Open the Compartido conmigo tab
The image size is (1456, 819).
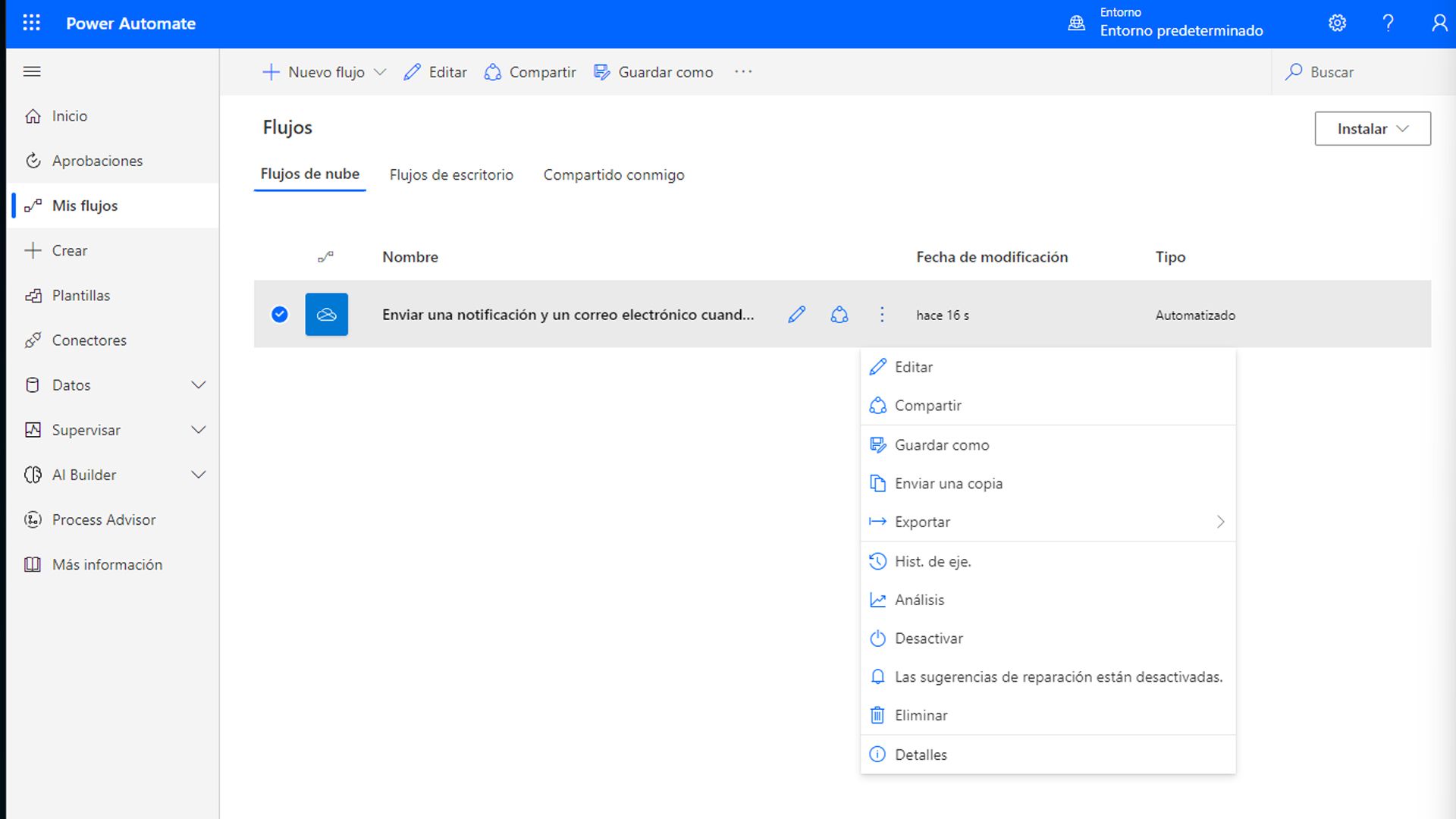point(613,174)
